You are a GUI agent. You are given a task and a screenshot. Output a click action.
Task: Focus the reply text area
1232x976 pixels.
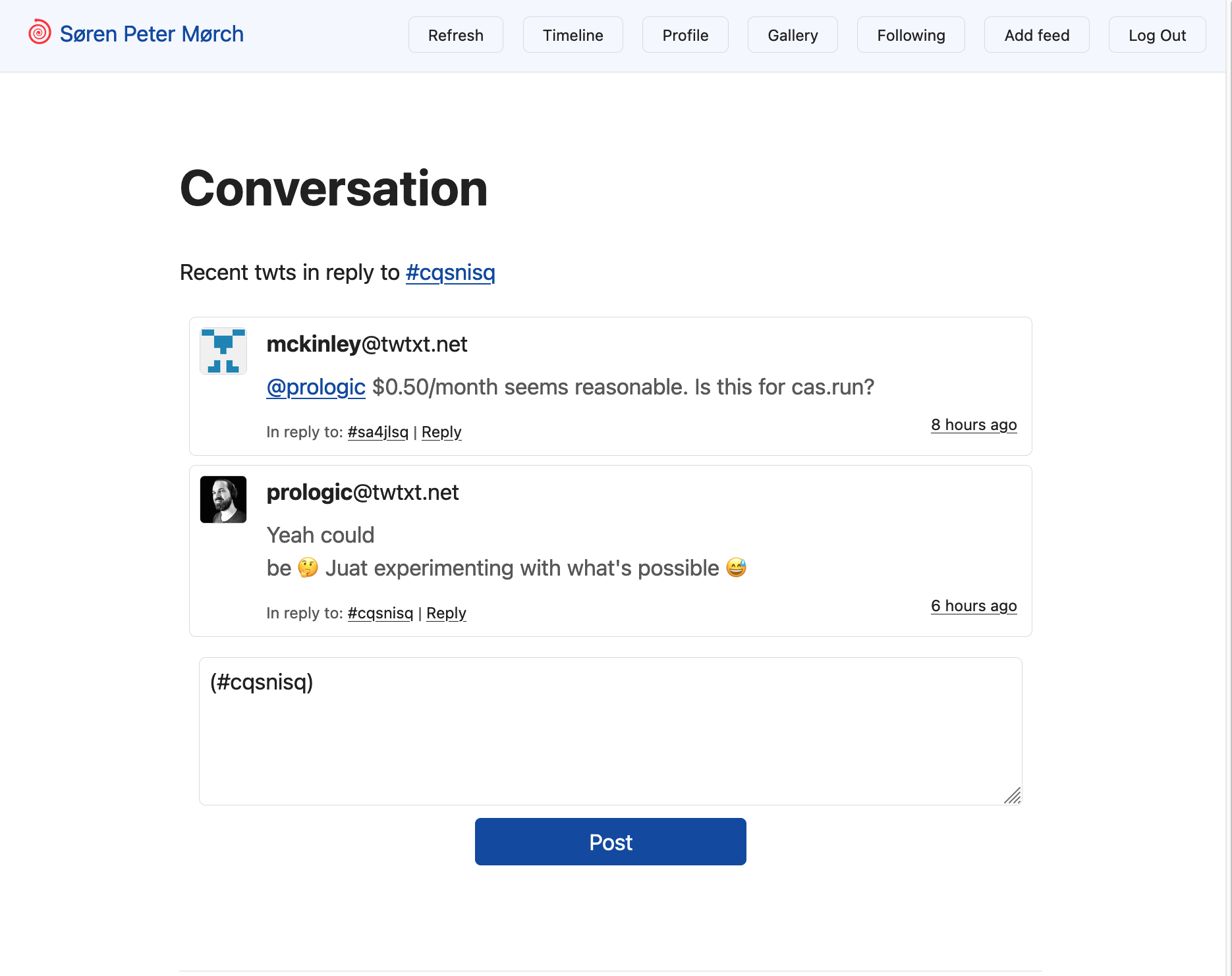[610, 731]
